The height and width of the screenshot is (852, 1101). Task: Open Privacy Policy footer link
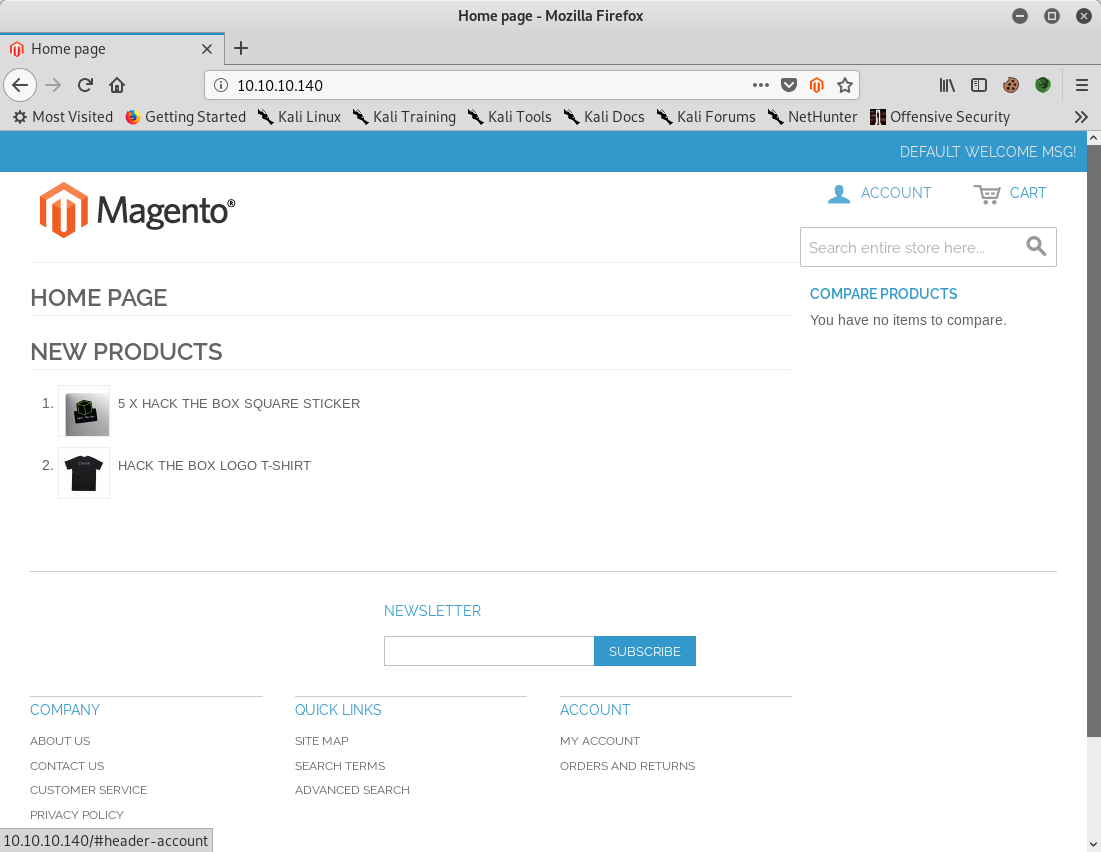pyautogui.click(x=77, y=815)
